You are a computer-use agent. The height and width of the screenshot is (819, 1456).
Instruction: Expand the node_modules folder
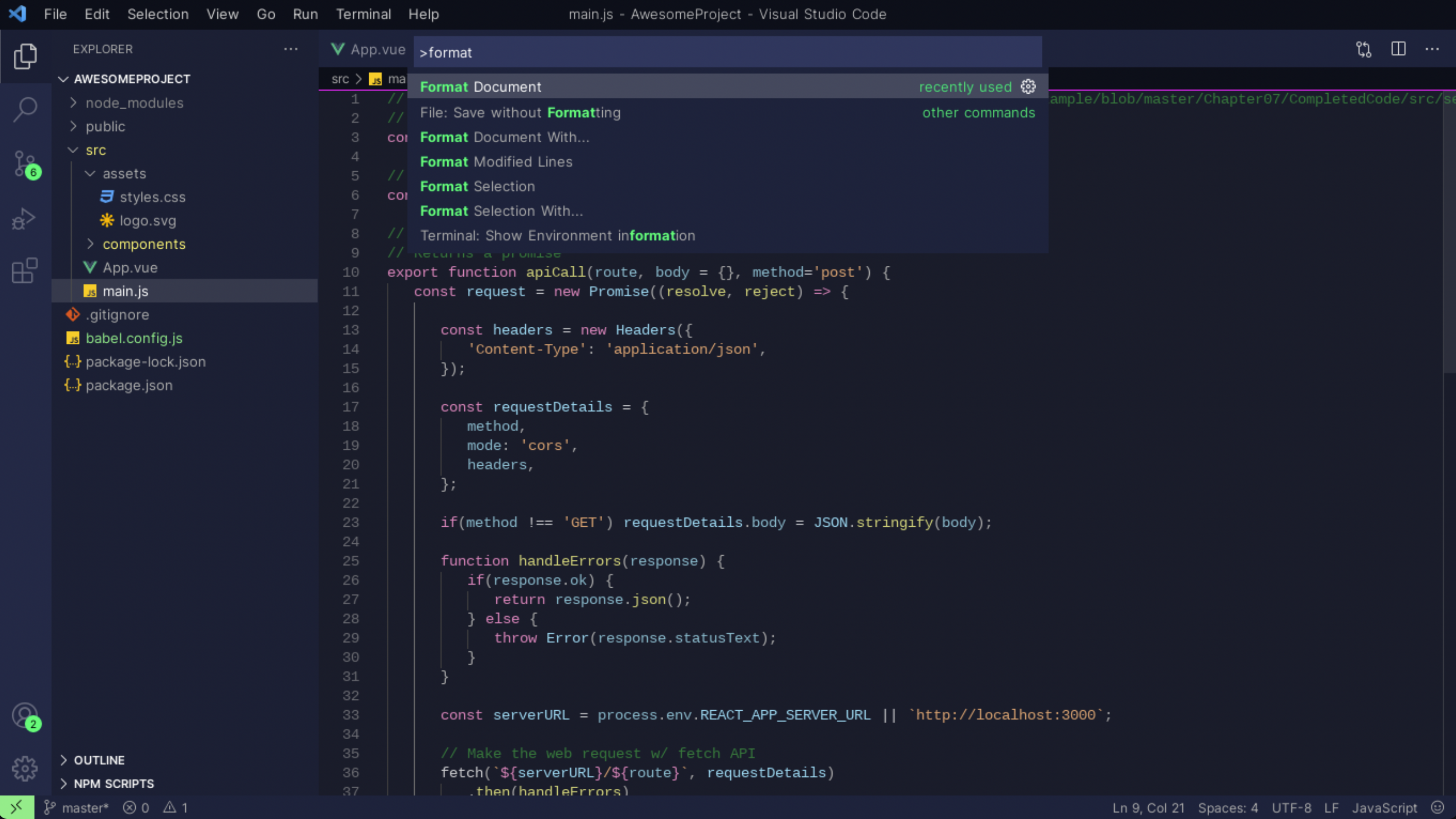tap(135, 103)
